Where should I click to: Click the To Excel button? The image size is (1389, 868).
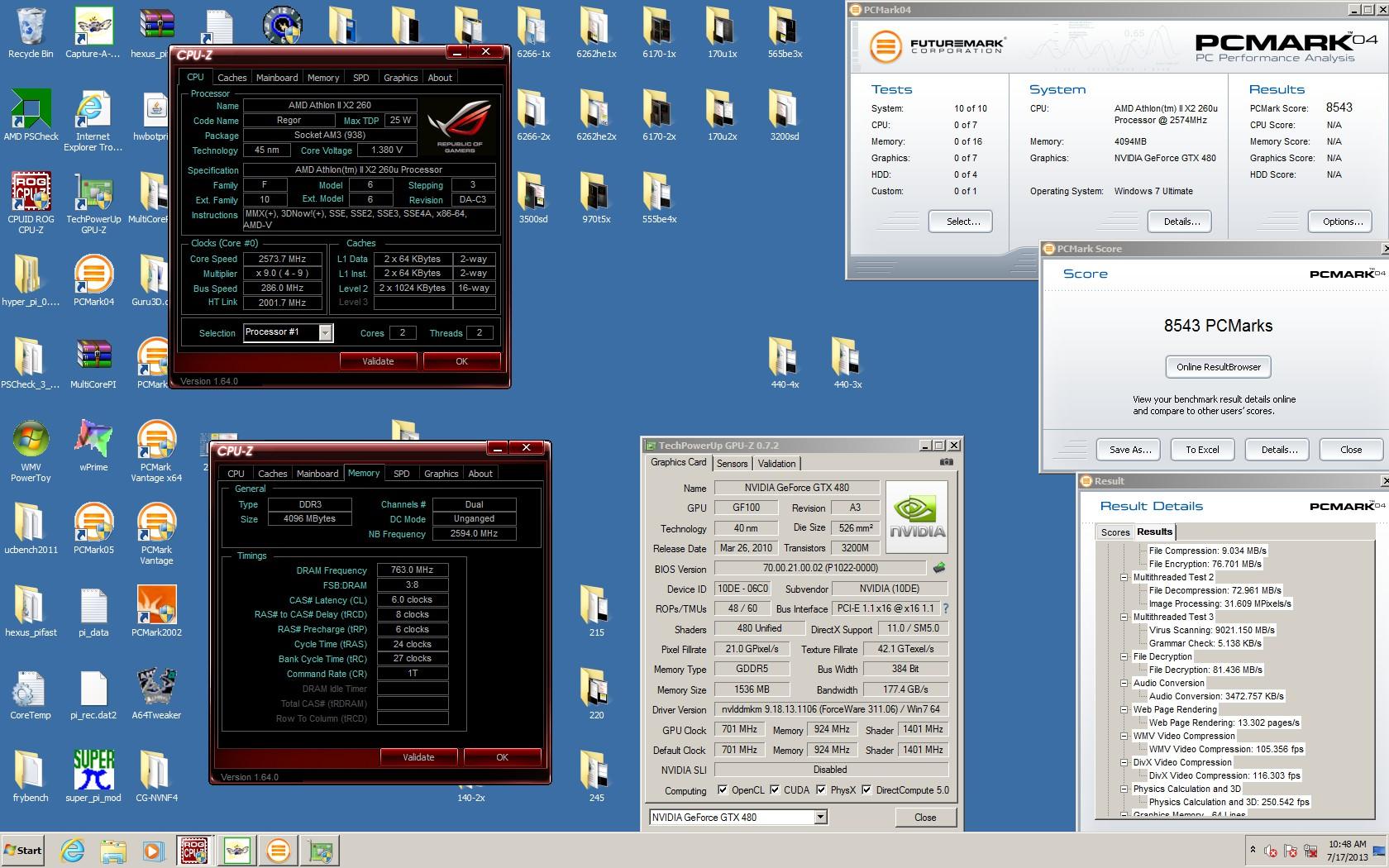pos(1202,450)
